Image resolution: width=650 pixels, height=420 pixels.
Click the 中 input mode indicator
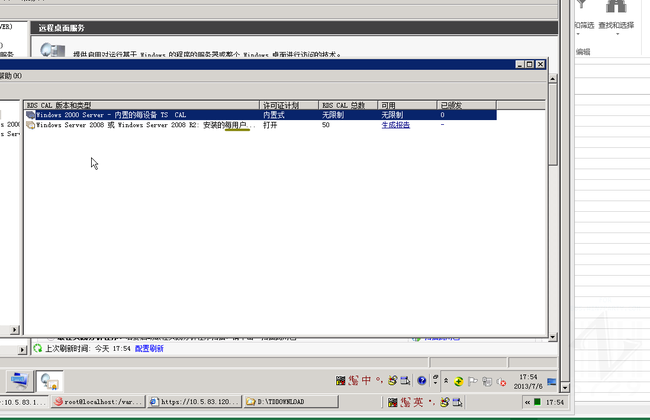point(366,380)
